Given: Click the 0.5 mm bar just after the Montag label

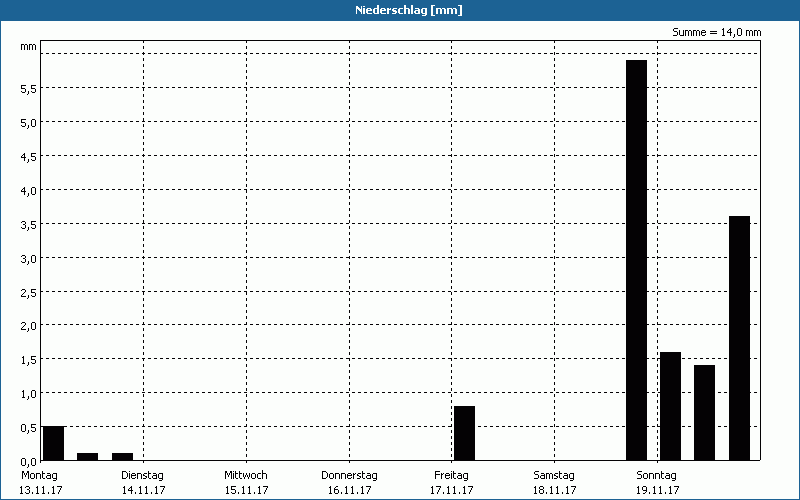Looking at the screenshot, I should [x=54, y=443].
